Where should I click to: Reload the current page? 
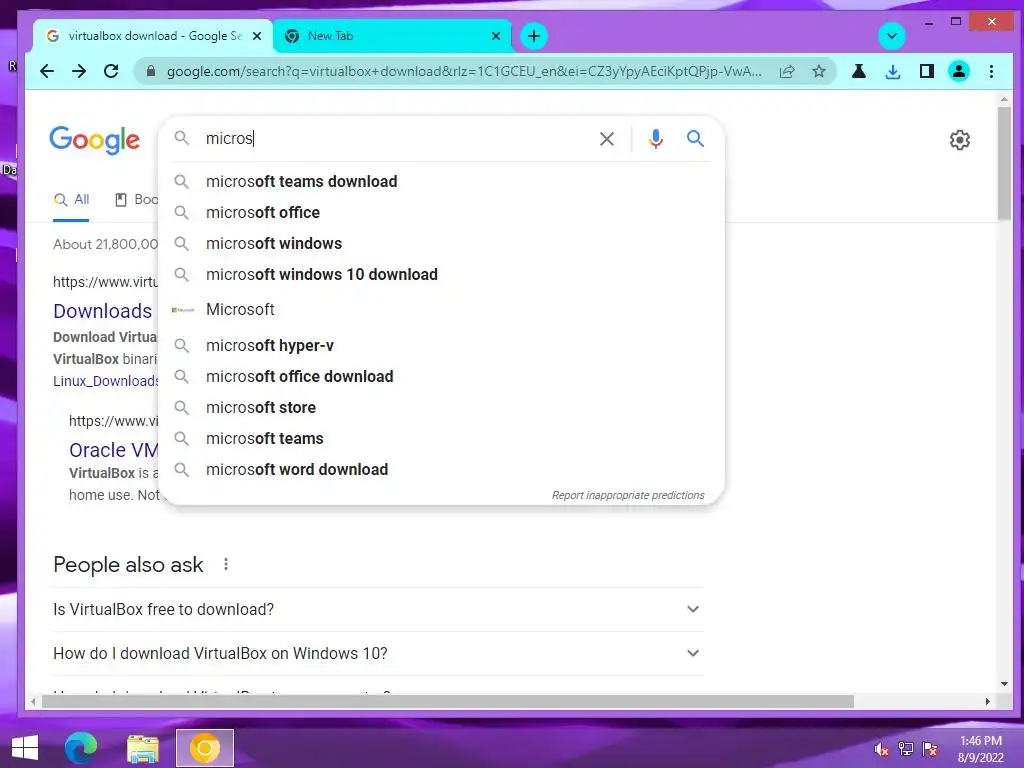click(x=111, y=71)
